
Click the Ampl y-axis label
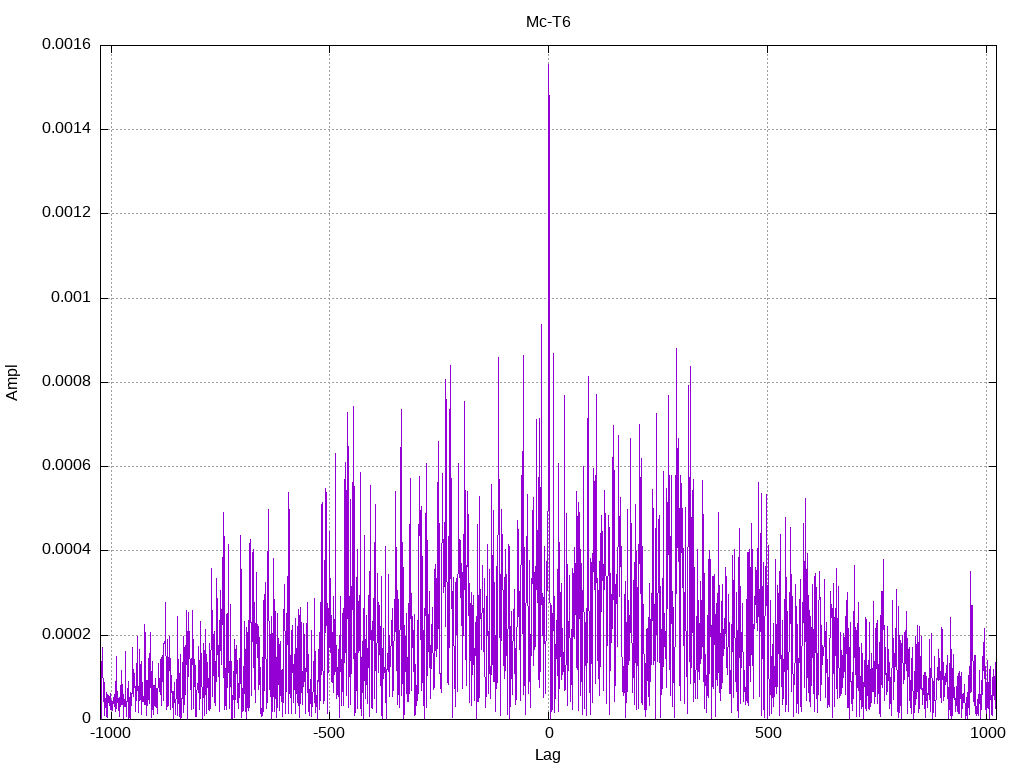click(x=12, y=383)
